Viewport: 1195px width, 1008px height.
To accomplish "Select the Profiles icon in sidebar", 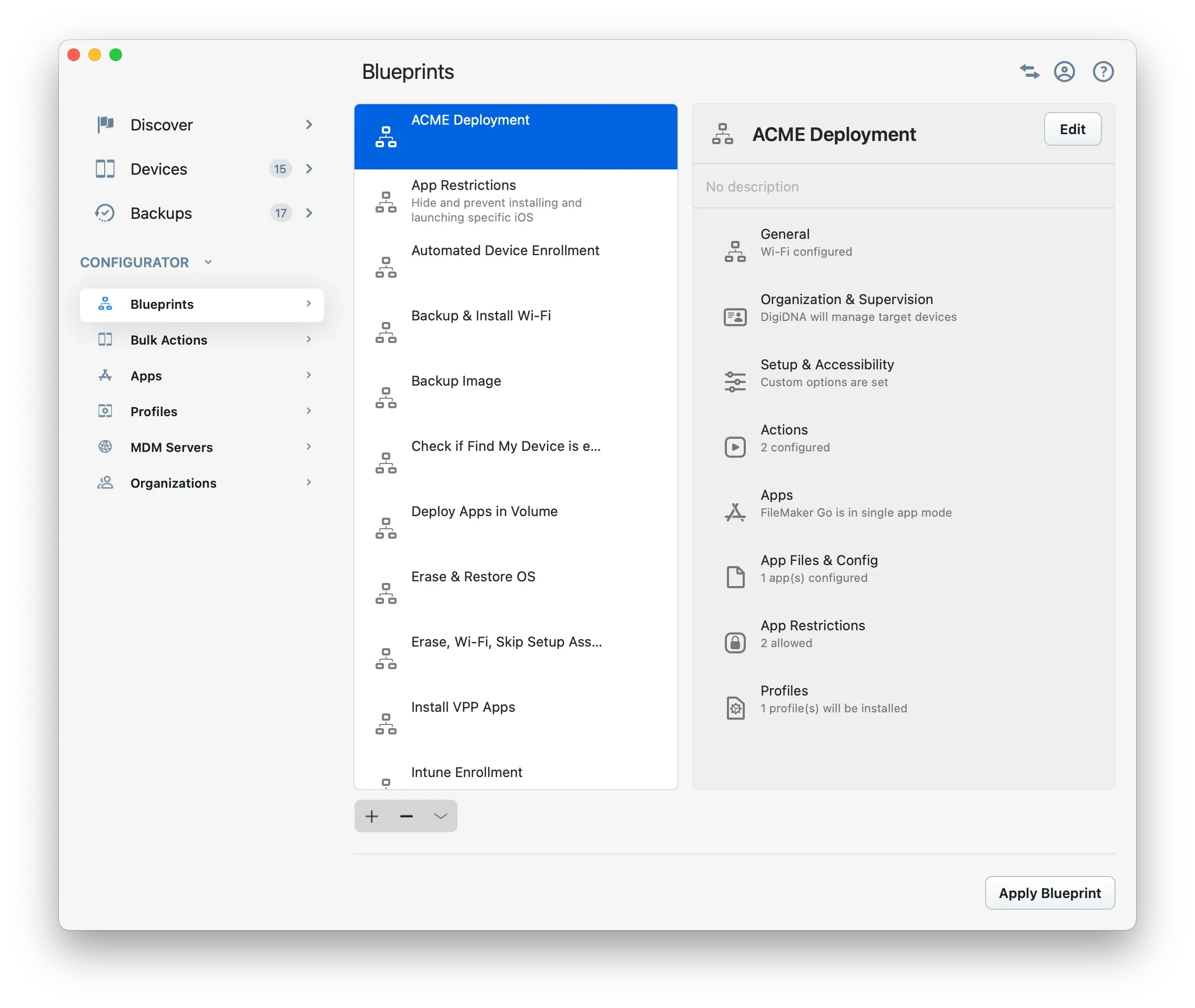I will [x=105, y=411].
